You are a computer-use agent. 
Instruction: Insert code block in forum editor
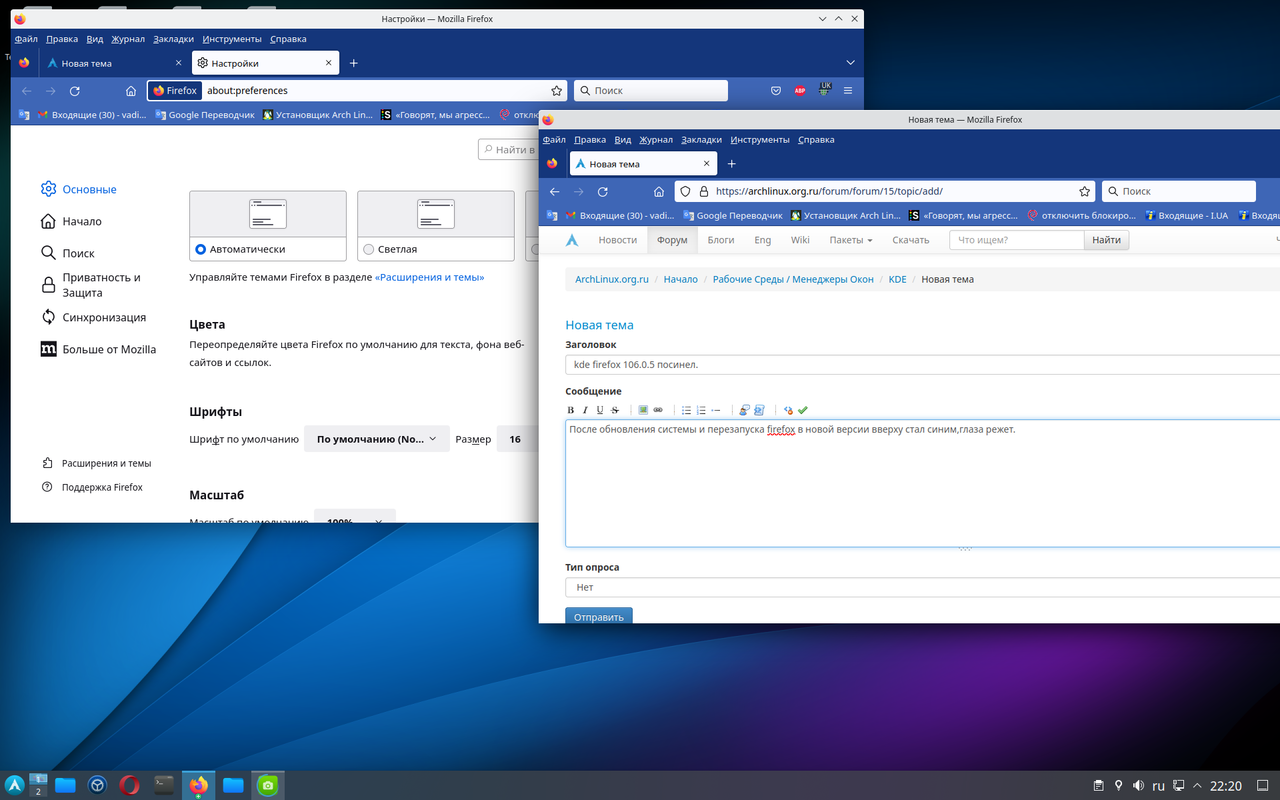(x=759, y=410)
